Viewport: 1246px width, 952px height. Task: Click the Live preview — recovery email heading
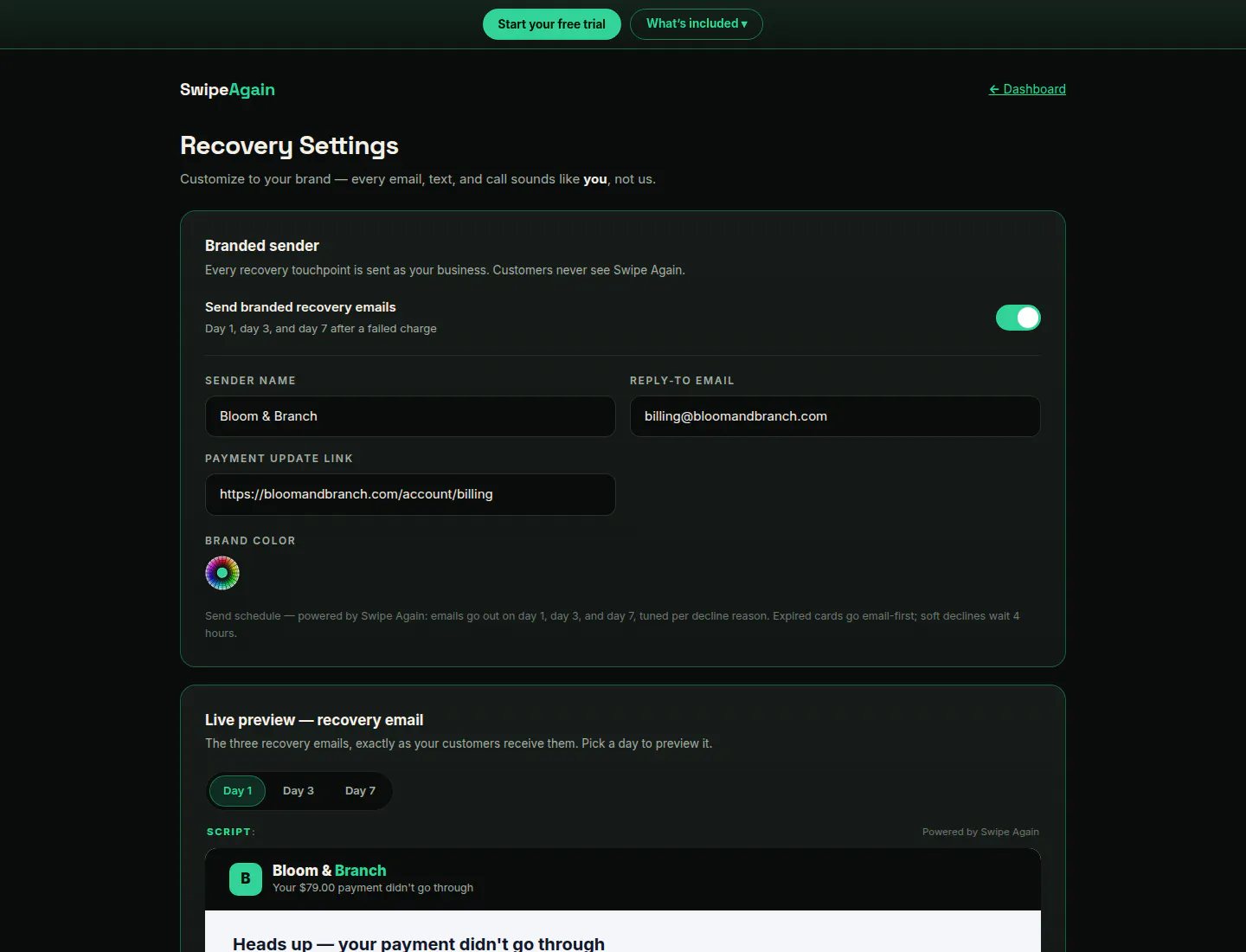[x=314, y=720]
